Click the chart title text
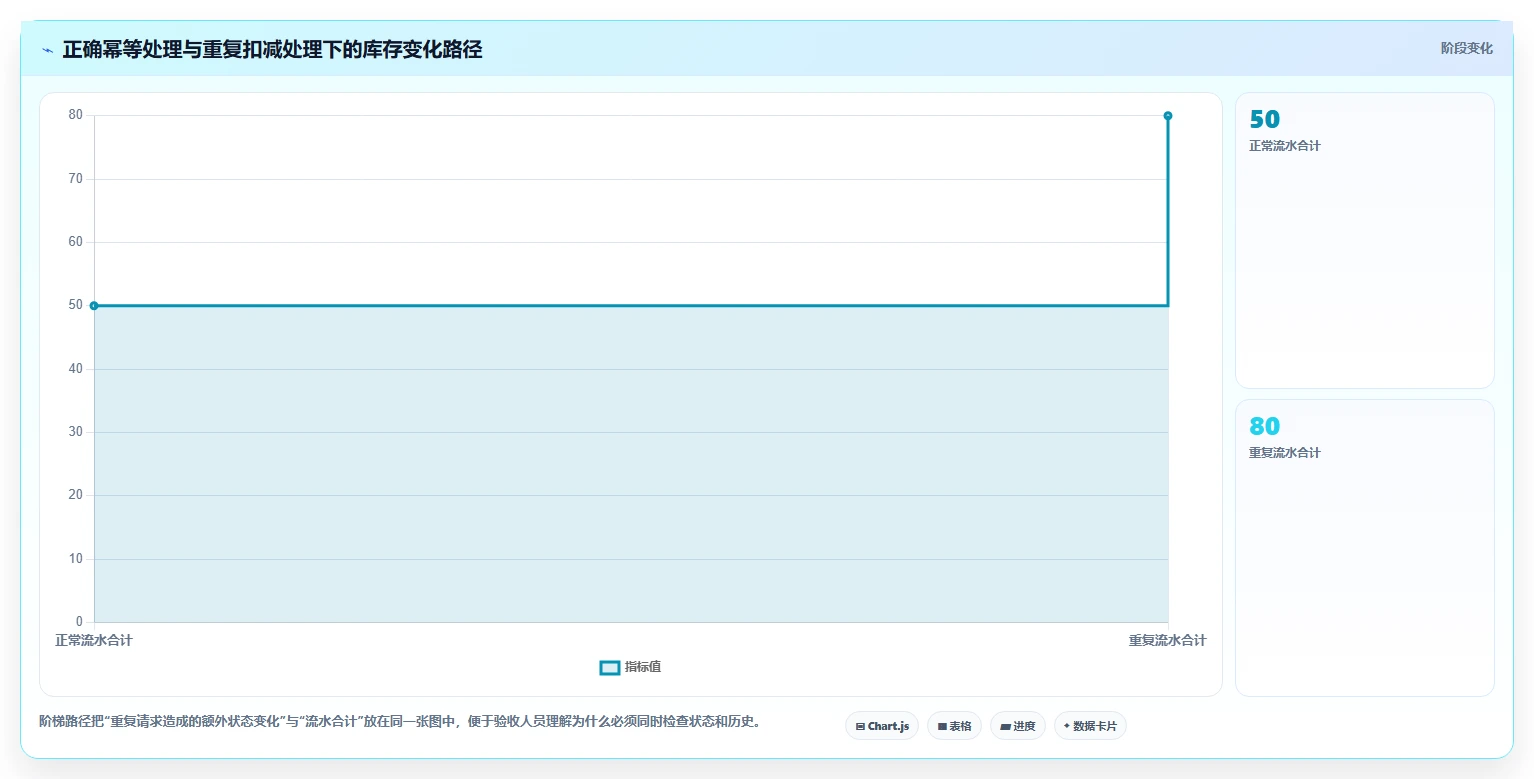This screenshot has height=779, width=1534. 272,49
